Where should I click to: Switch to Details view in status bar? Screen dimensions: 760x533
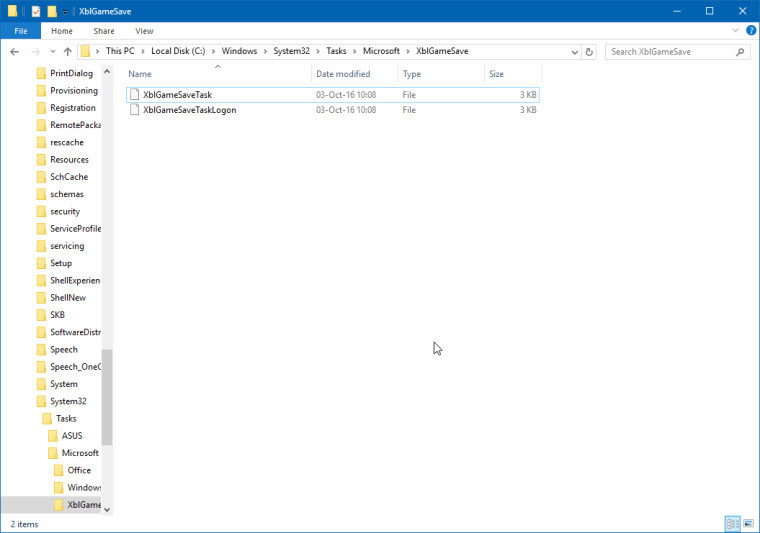733,524
